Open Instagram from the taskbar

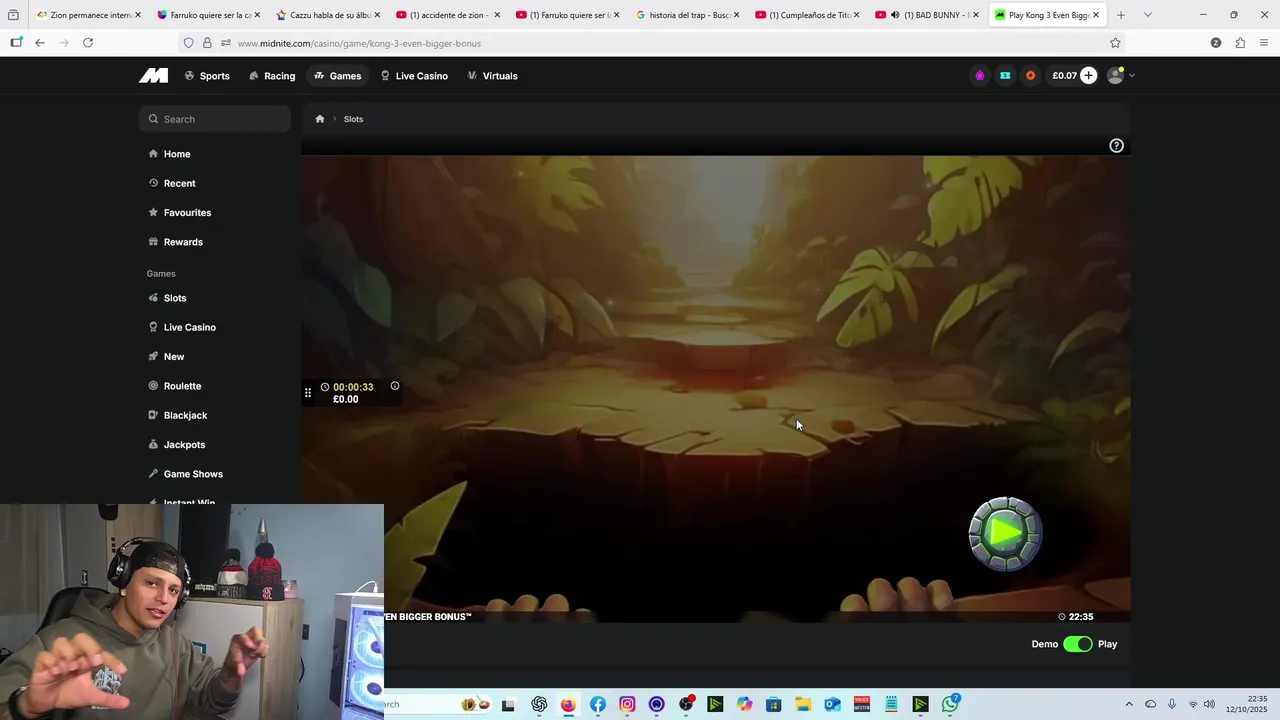click(627, 704)
